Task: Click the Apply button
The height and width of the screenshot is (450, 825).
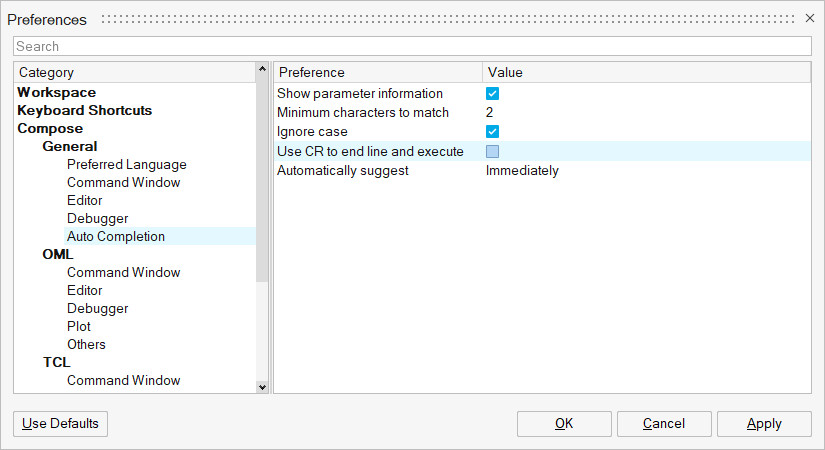Action: (764, 423)
